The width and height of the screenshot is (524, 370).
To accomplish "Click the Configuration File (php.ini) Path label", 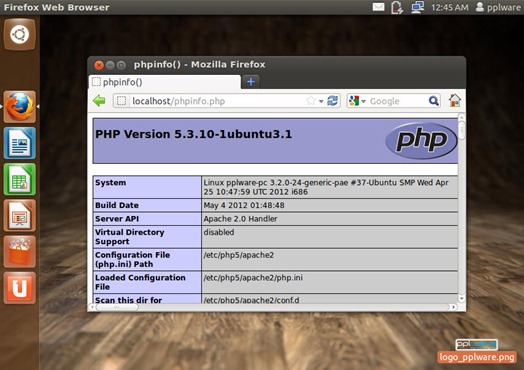I will tap(132, 260).
